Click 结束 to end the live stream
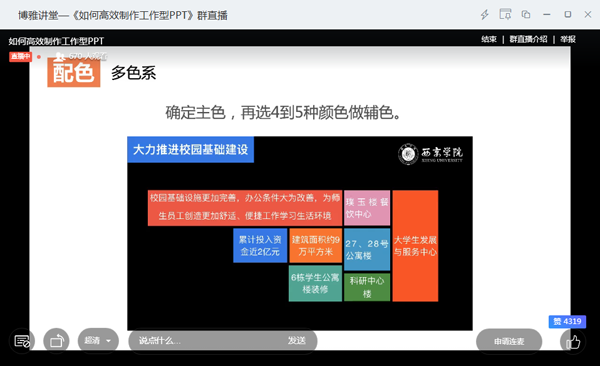The image size is (600, 366). (489, 39)
